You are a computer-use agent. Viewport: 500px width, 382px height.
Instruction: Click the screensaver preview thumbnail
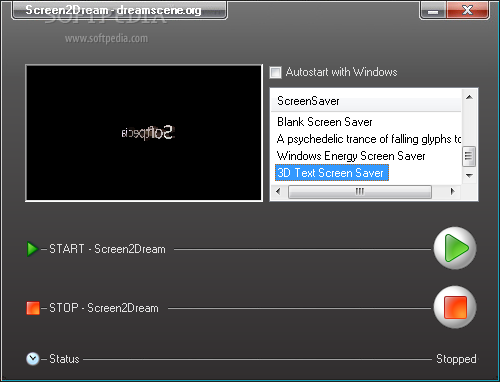click(144, 133)
